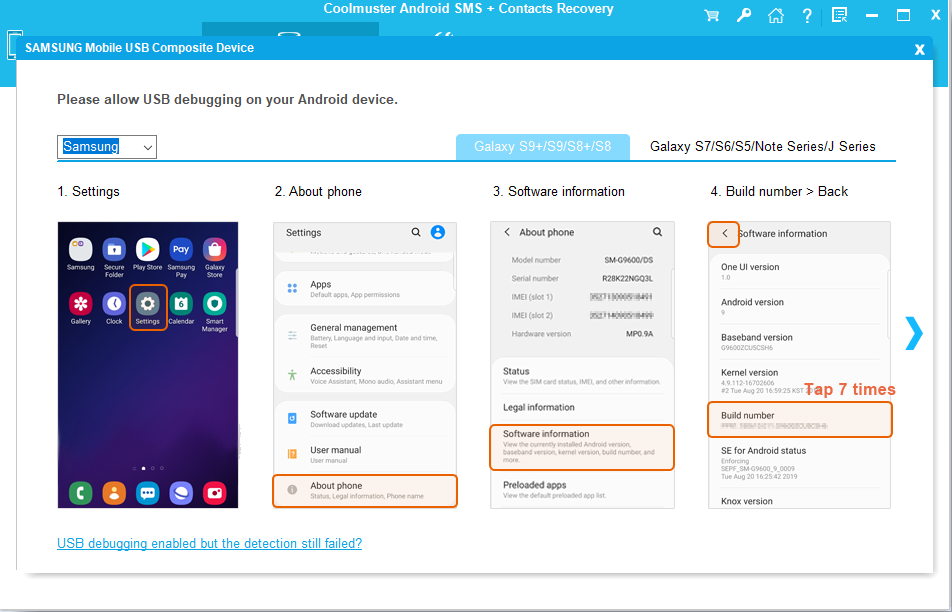Select the Galaxy S9+/S9/S8+/S8 tab
The image size is (952, 612).
[543, 146]
